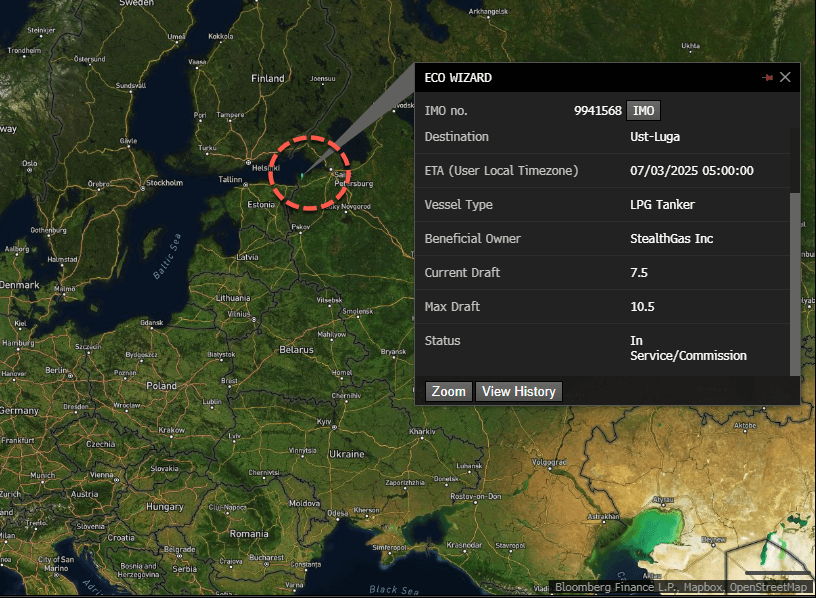The width and height of the screenshot is (816, 598).
Task: Close the ECO WIZARD popup
Action: point(785,77)
